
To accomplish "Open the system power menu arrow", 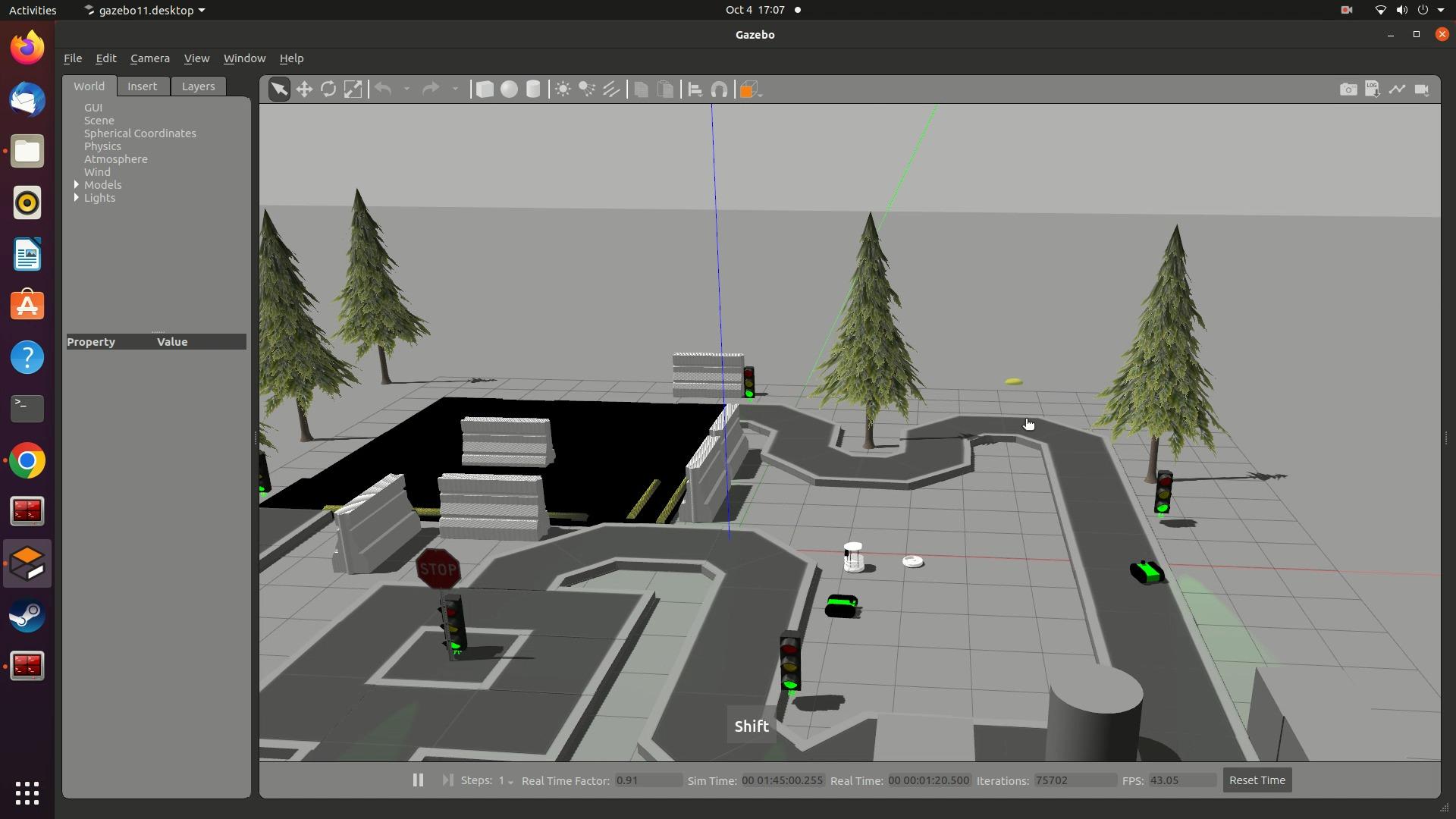I will click(1441, 10).
